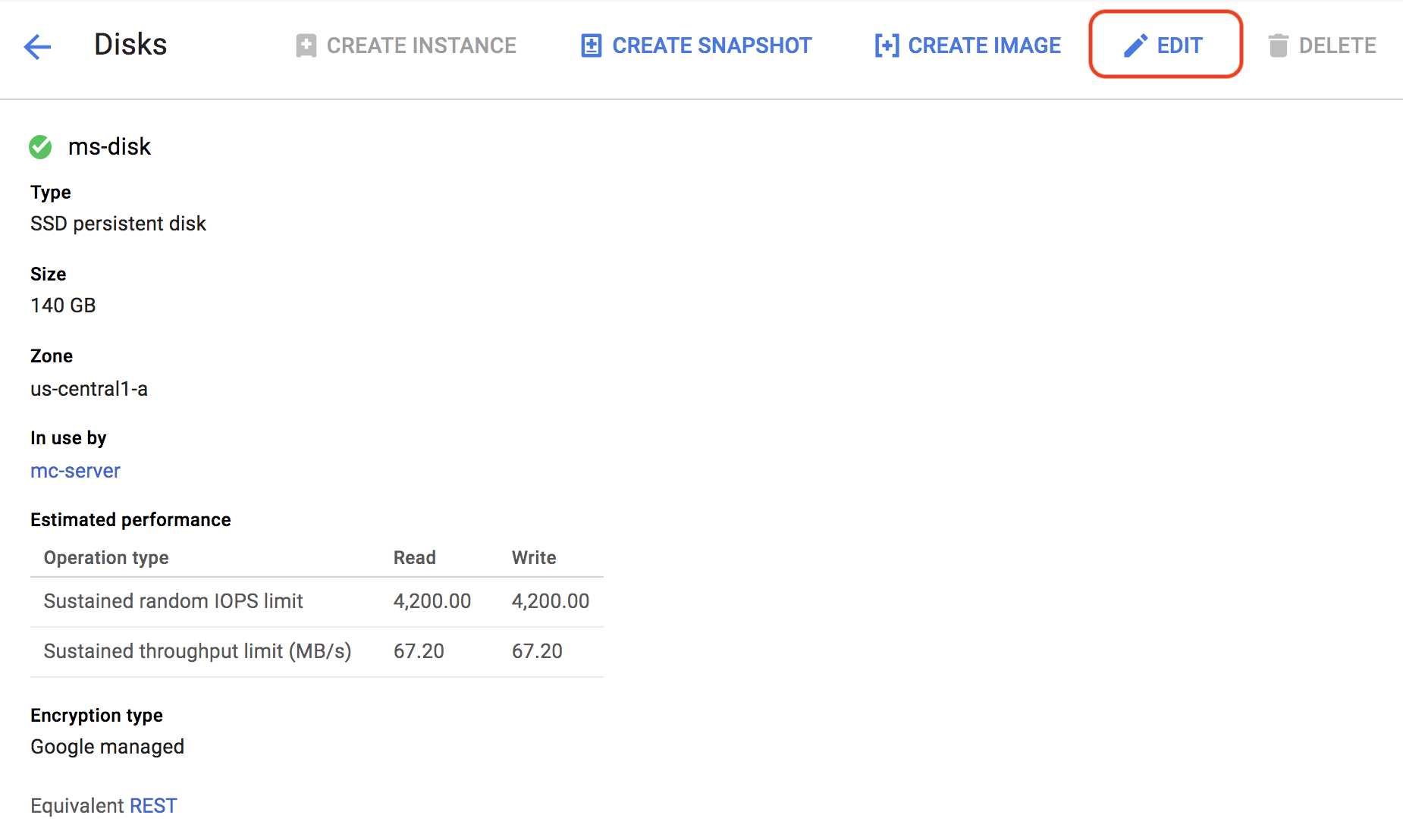Click the Read column header
Image resolution: width=1403 pixels, height=840 pixels.
pos(415,558)
